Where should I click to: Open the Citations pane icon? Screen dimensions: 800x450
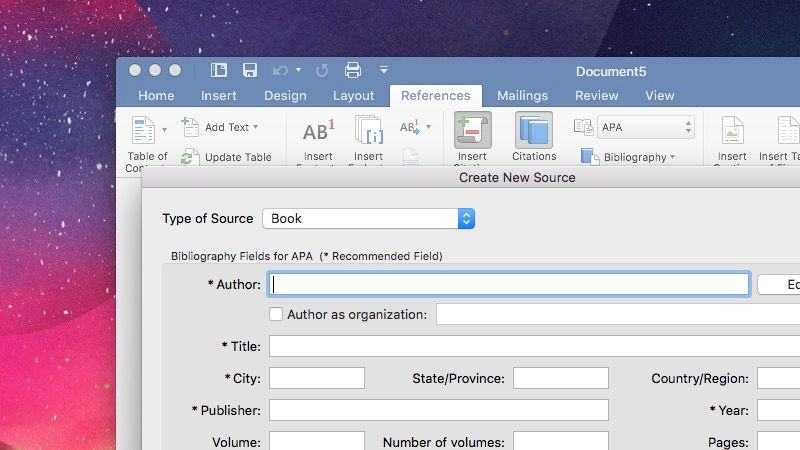(534, 133)
